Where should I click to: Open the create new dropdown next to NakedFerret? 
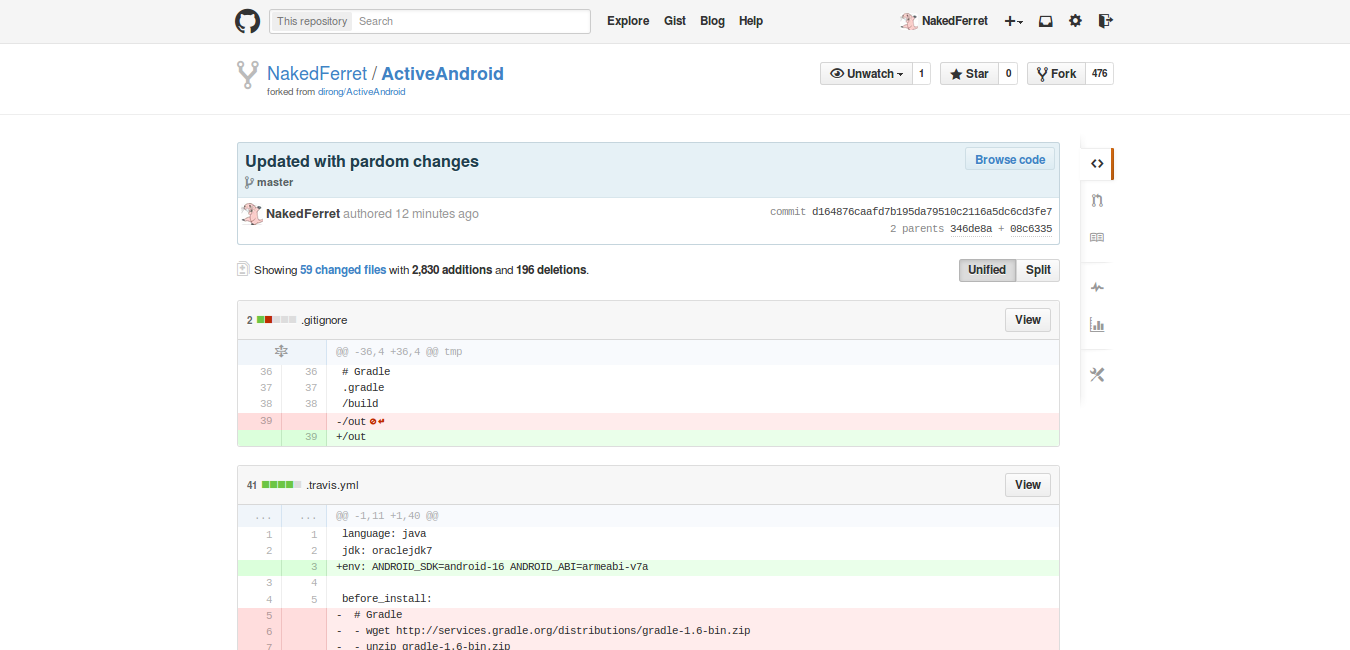[1011, 21]
